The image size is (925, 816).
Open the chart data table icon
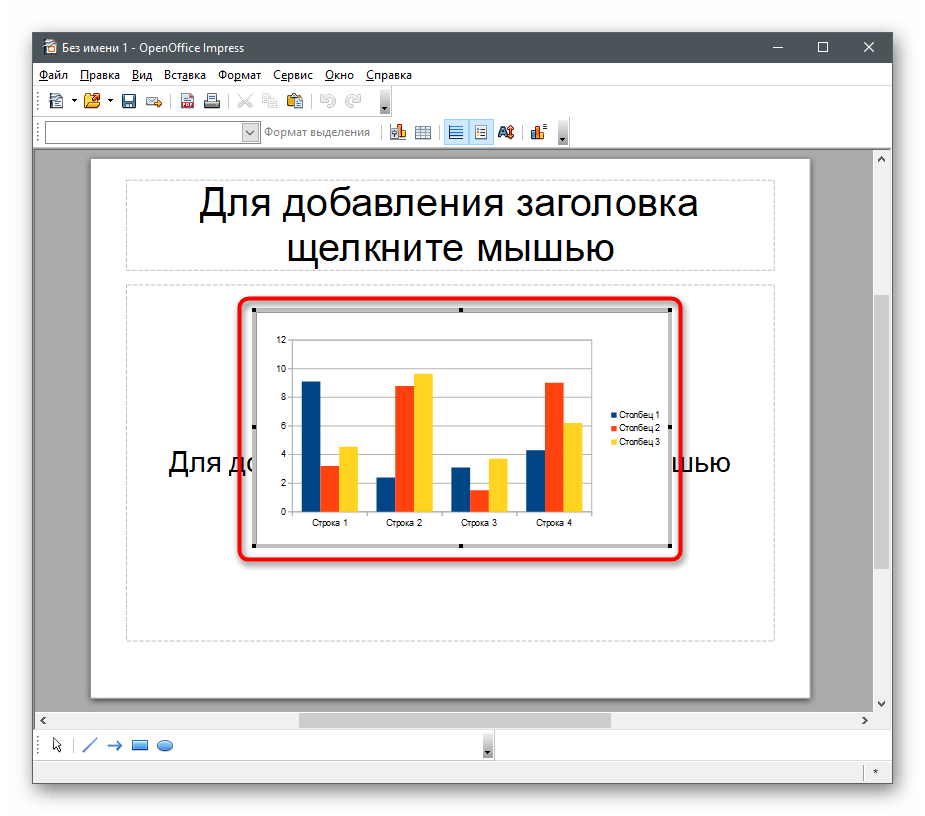[x=423, y=132]
